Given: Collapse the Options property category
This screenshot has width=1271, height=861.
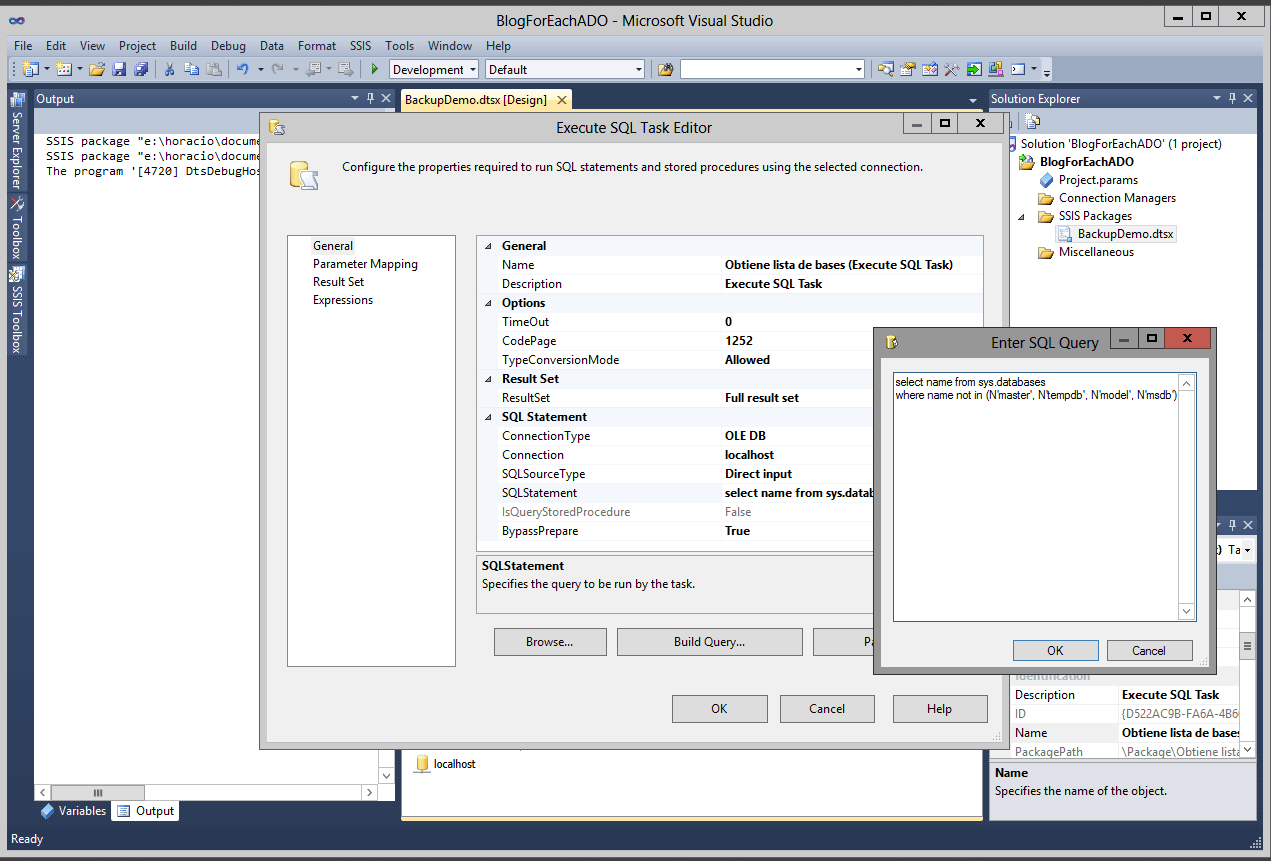Looking at the screenshot, I should pyautogui.click(x=489, y=303).
